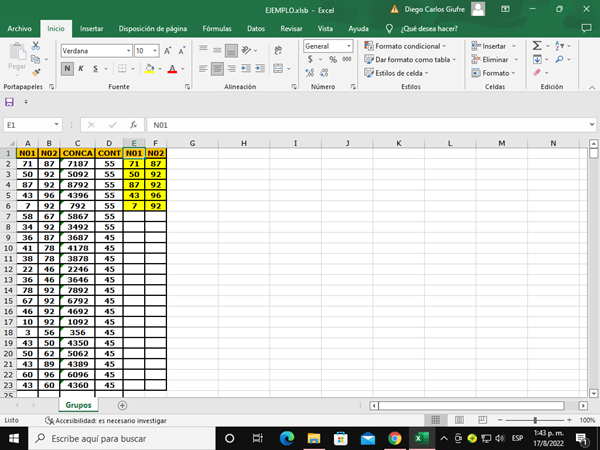
Task: Open the Insertar ribbon tab
Action: 91,29
